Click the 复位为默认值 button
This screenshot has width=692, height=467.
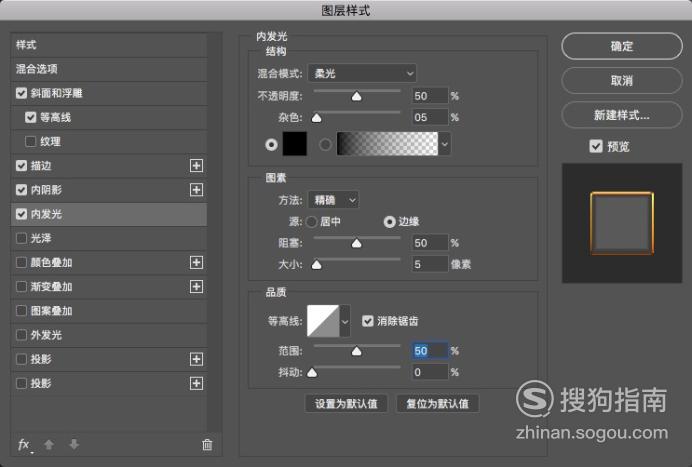pos(437,403)
